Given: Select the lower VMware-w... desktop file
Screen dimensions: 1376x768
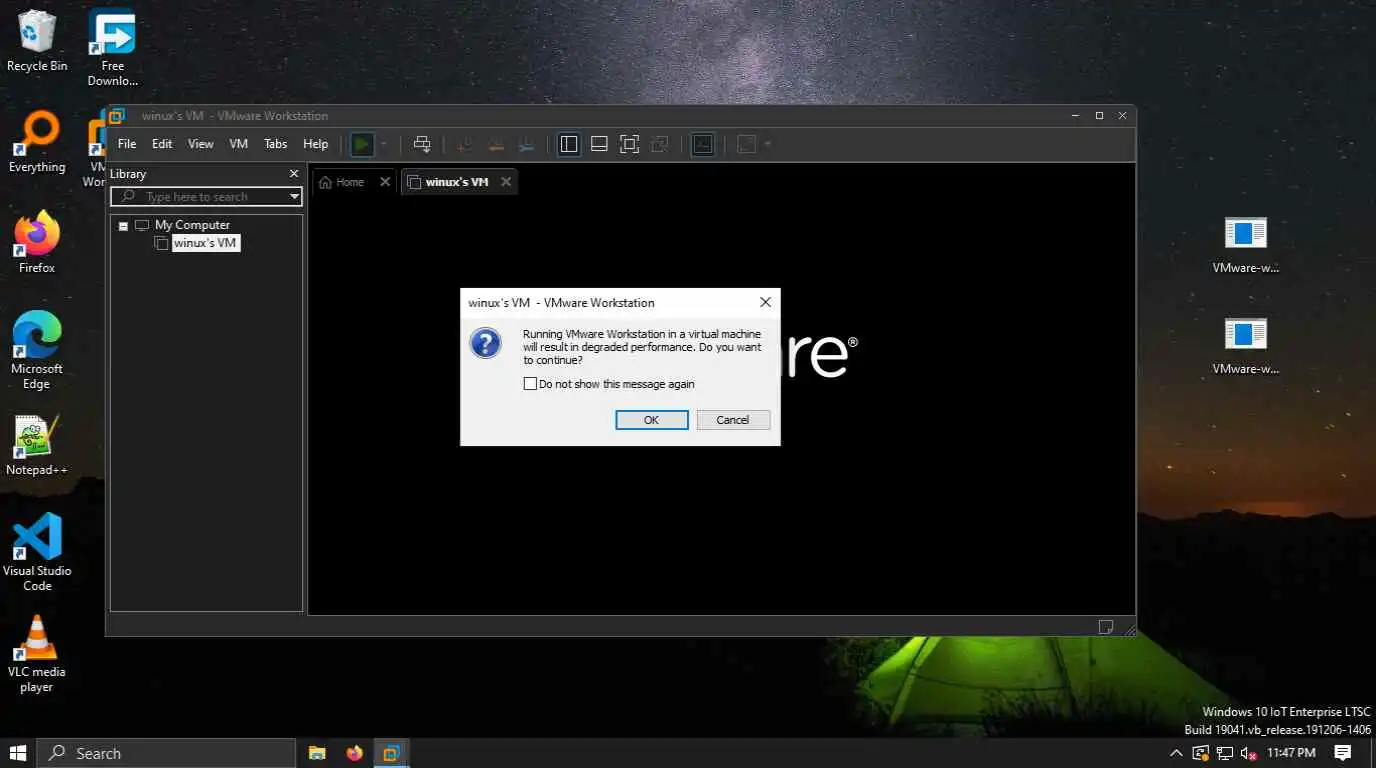Looking at the screenshot, I should point(1246,346).
